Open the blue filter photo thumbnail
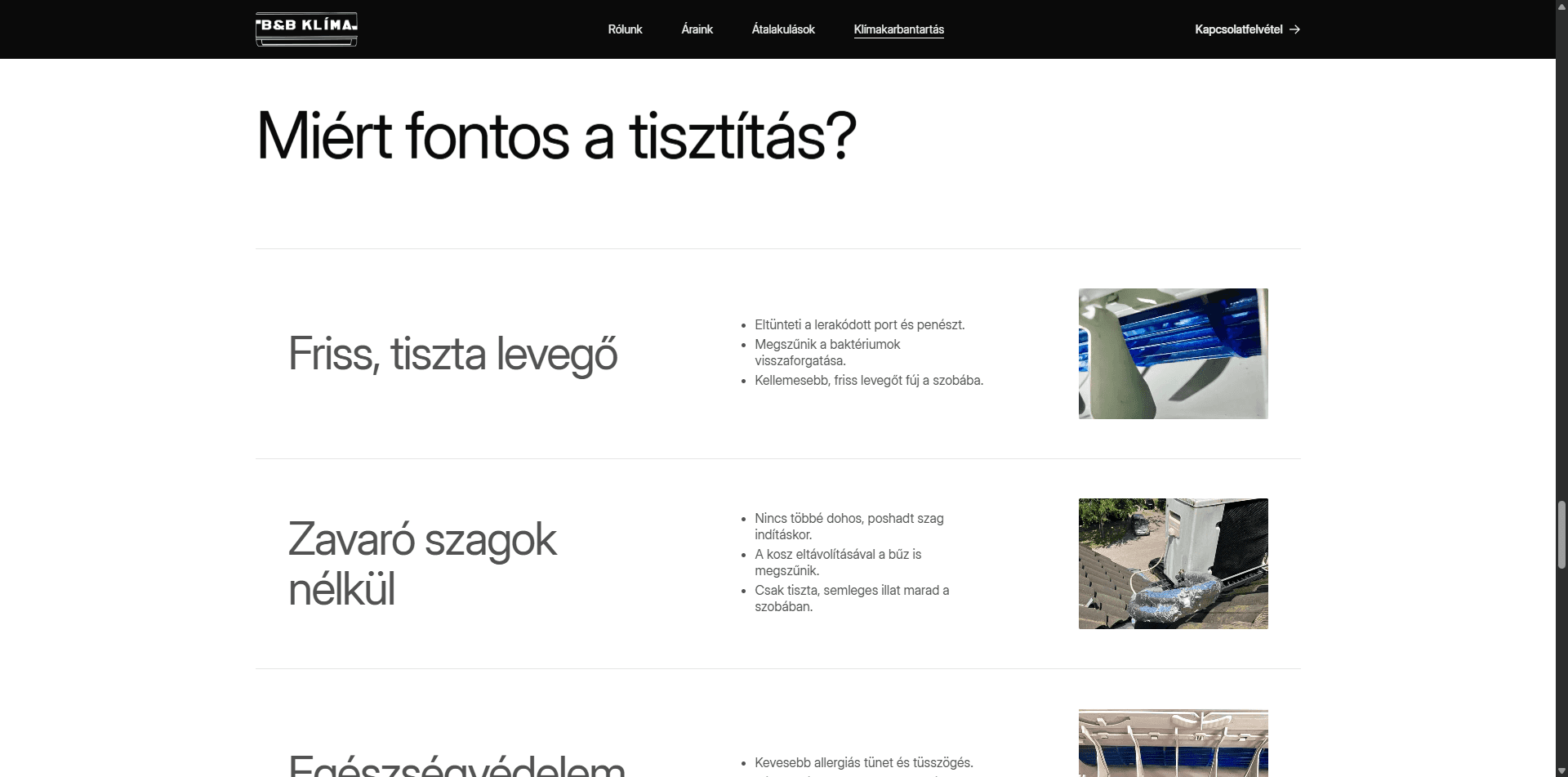The width and height of the screenshot is (1568, 777). (x=1173, y=354)
